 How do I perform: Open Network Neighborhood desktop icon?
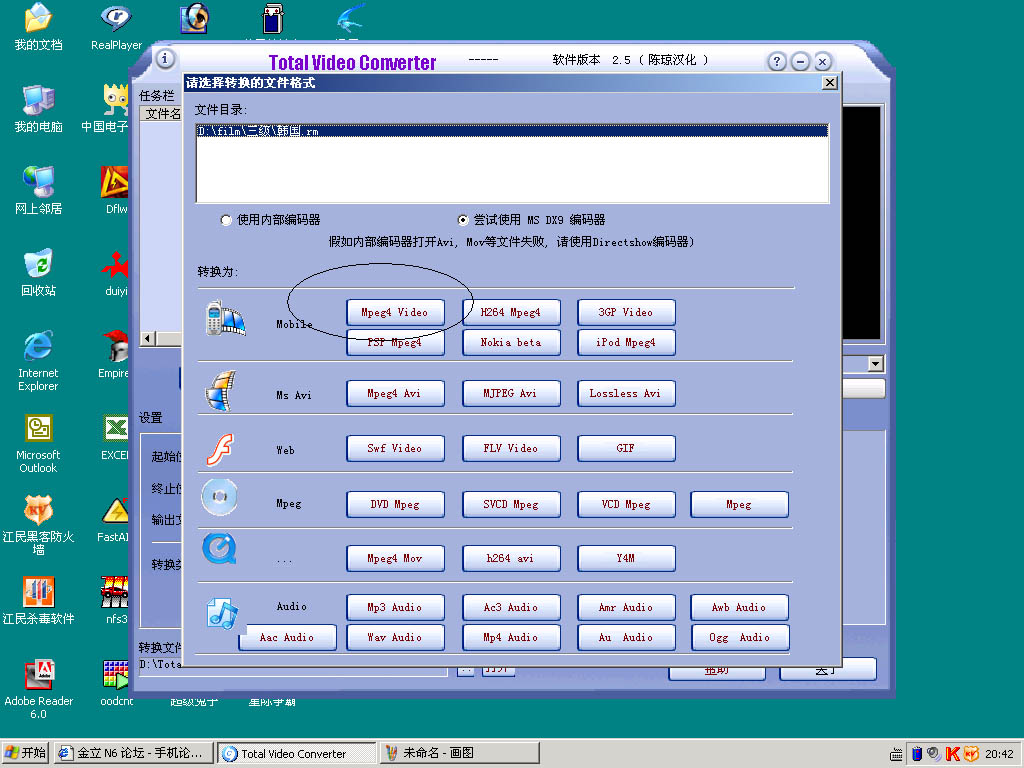click(39, 191)
